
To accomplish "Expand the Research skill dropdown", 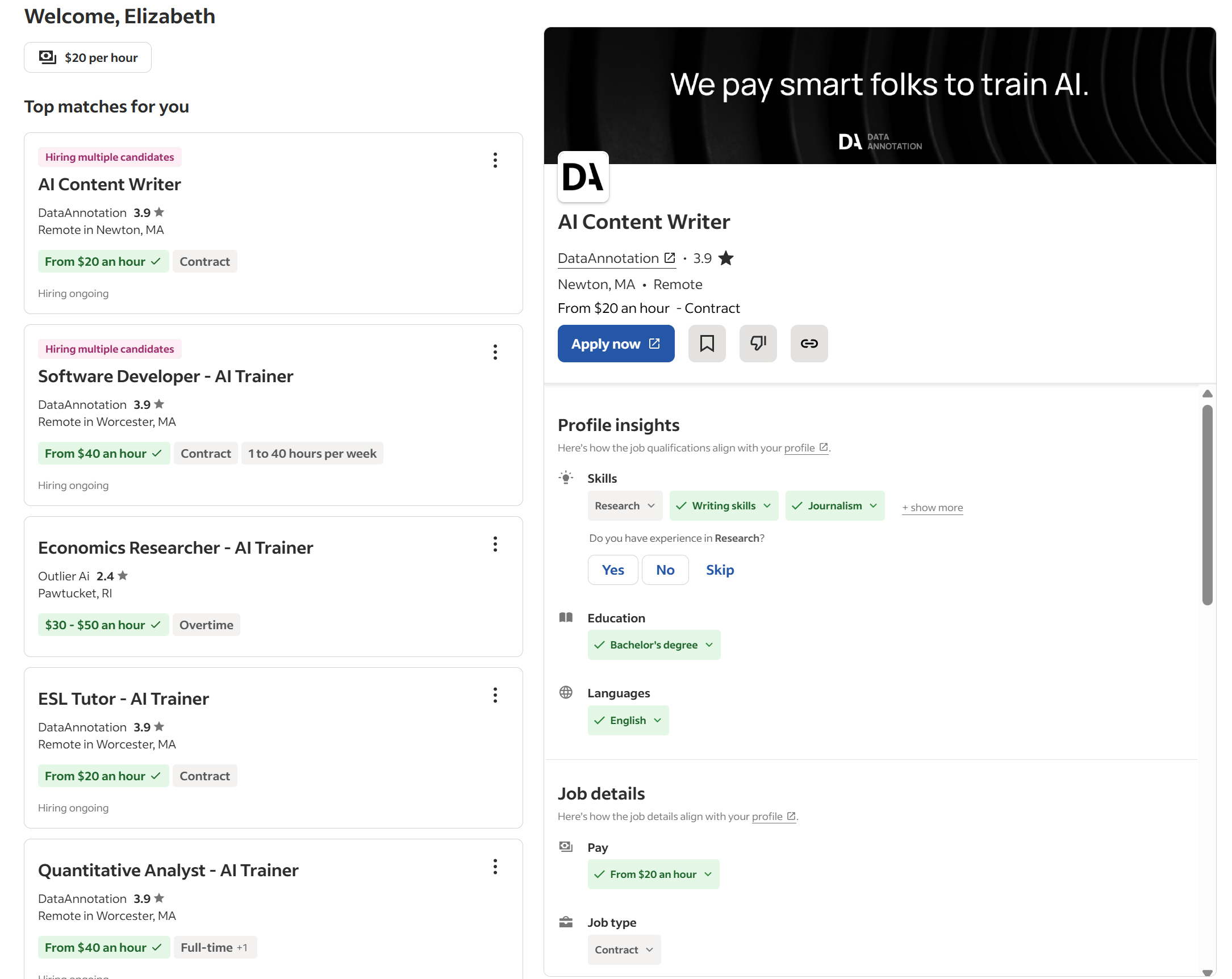I will pyautogui.click(x=625, y=505).
